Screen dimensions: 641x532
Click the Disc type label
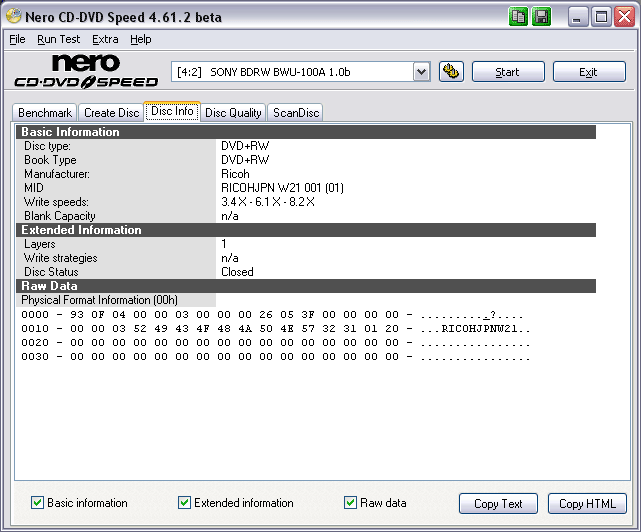(47, 146)
